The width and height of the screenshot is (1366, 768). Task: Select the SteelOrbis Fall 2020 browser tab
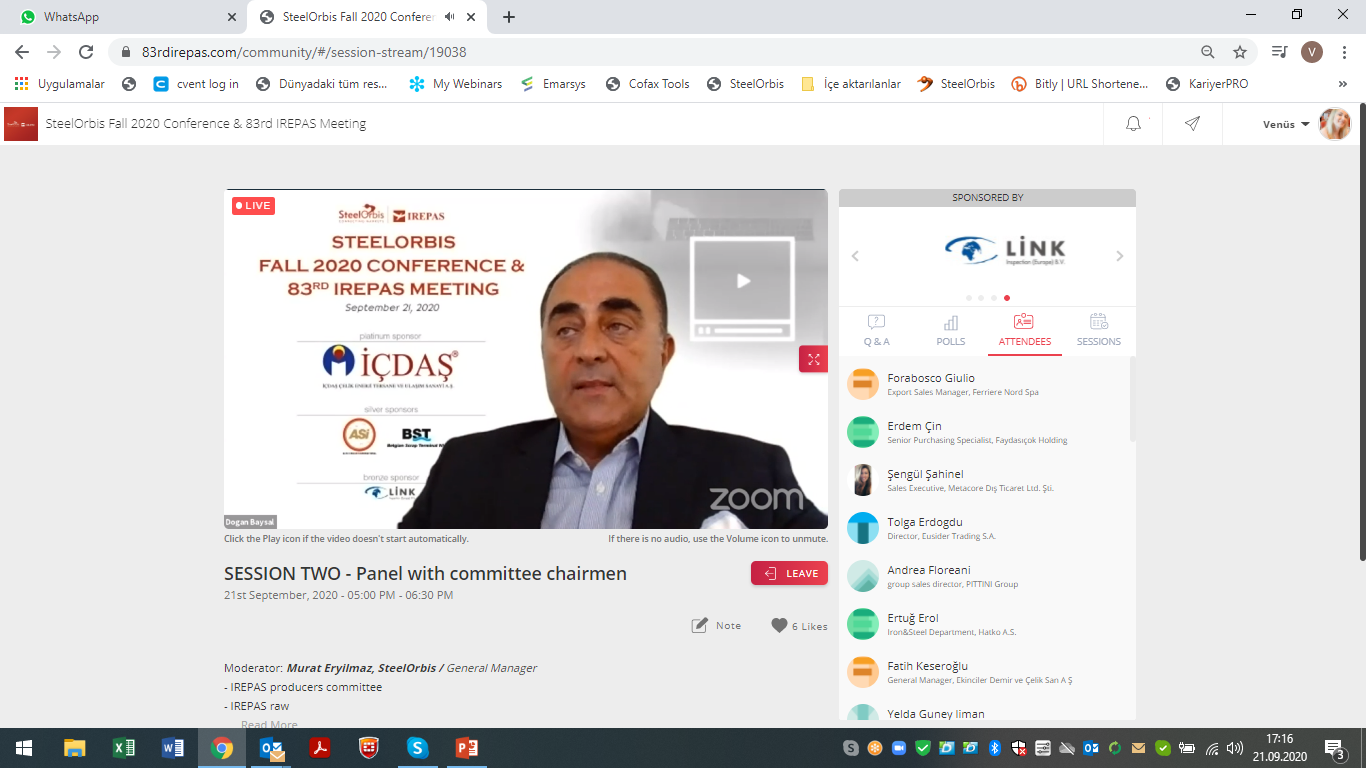(368, 17)
